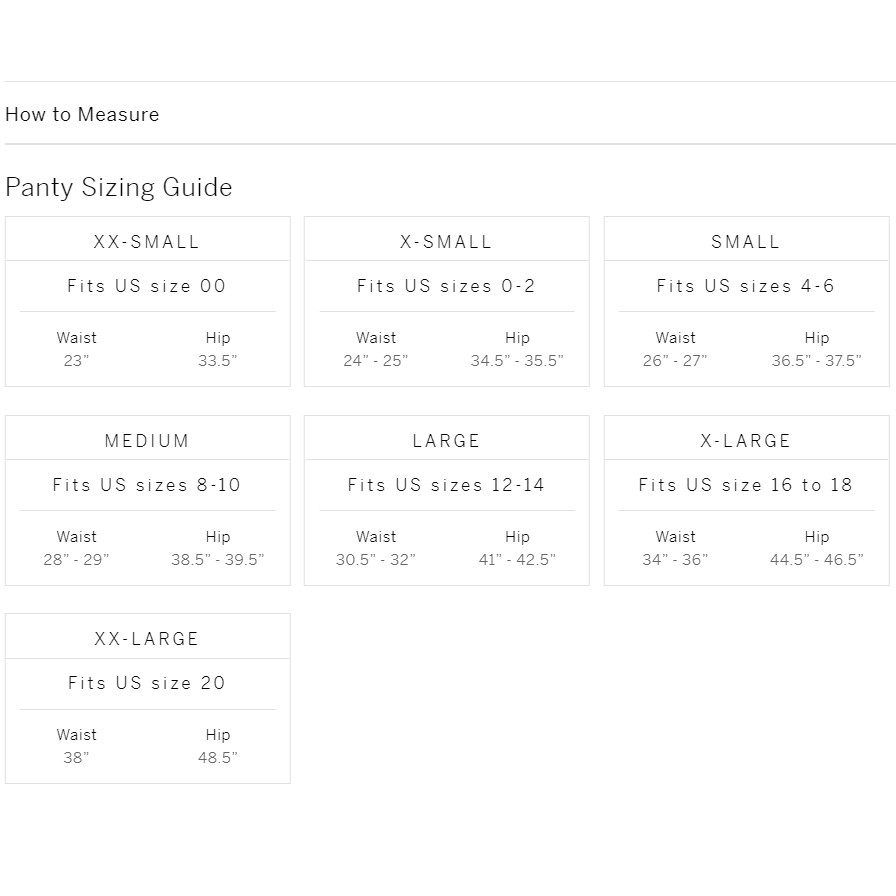
Task: Select the MEDIUM size card header
Action: click(x=147, y=441)
